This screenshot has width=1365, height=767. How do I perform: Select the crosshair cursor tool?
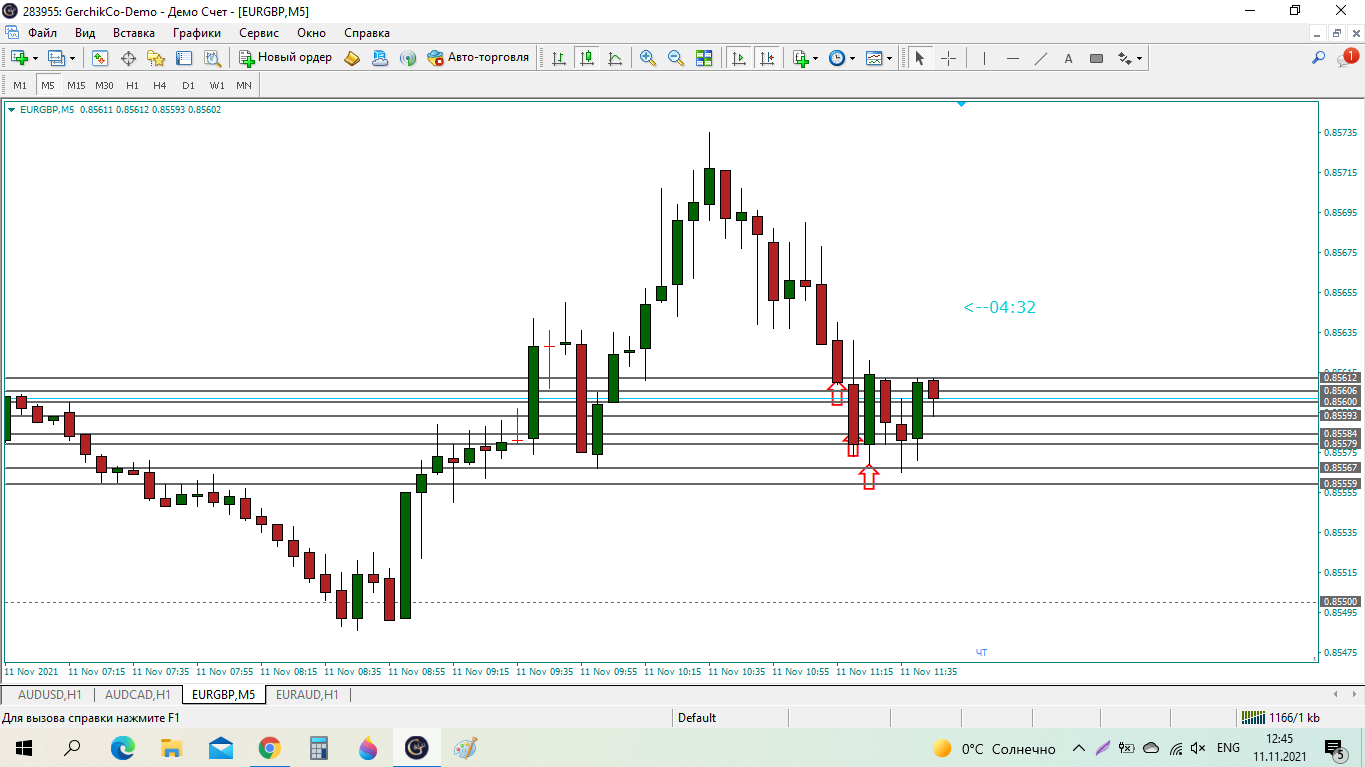pyautogui.click(x=948, y=58)
